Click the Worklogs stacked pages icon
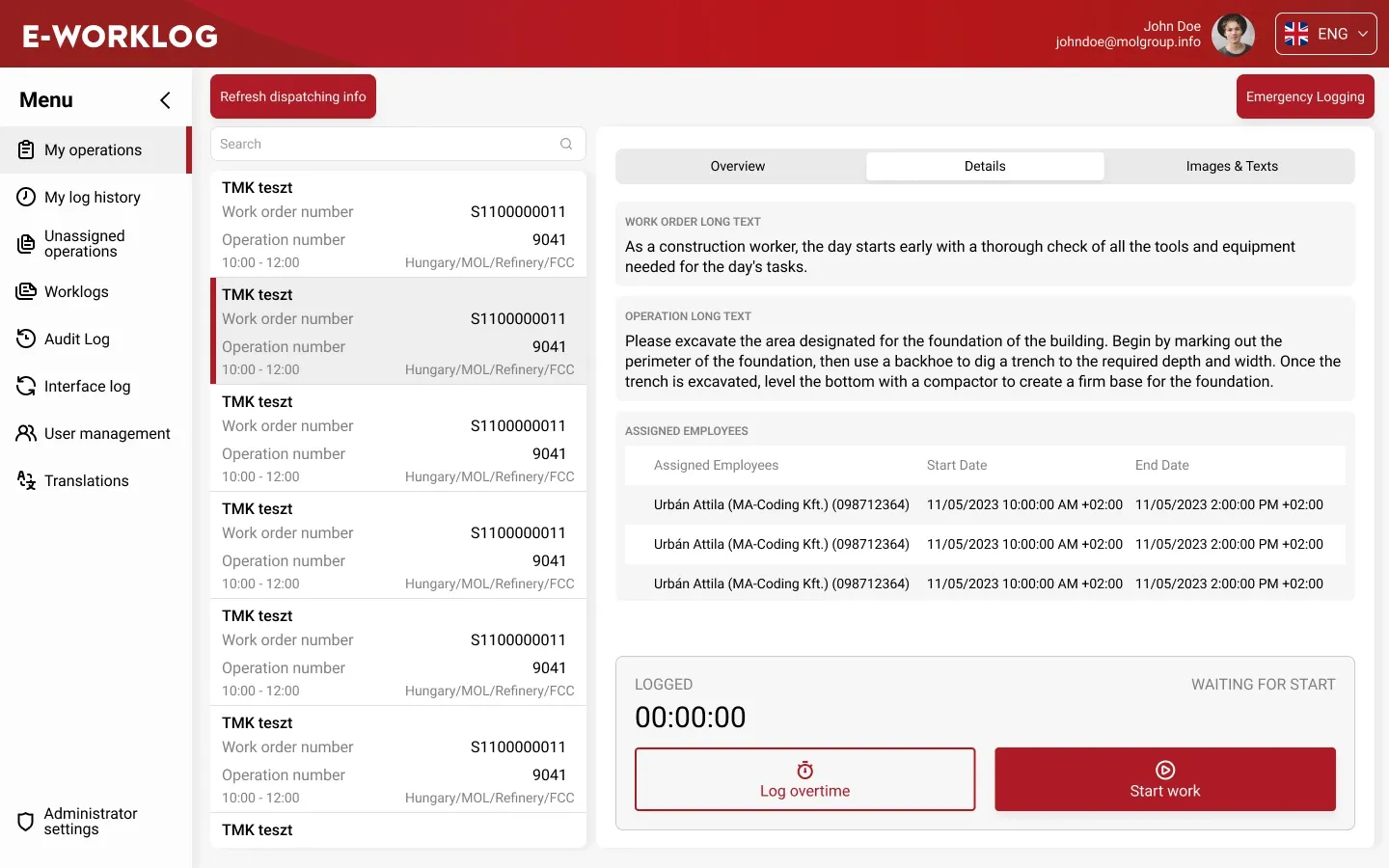 [x=26, y=291]
